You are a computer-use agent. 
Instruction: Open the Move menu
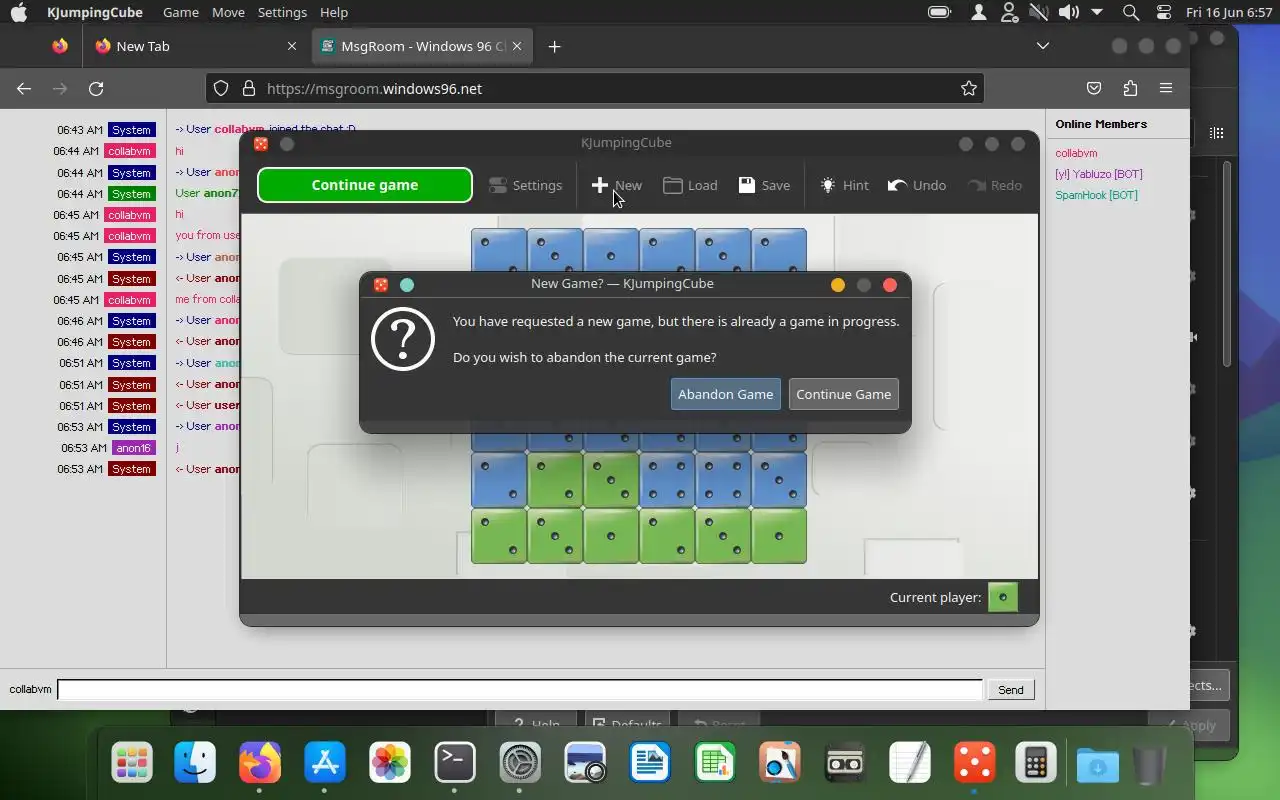tap(228, 12)
